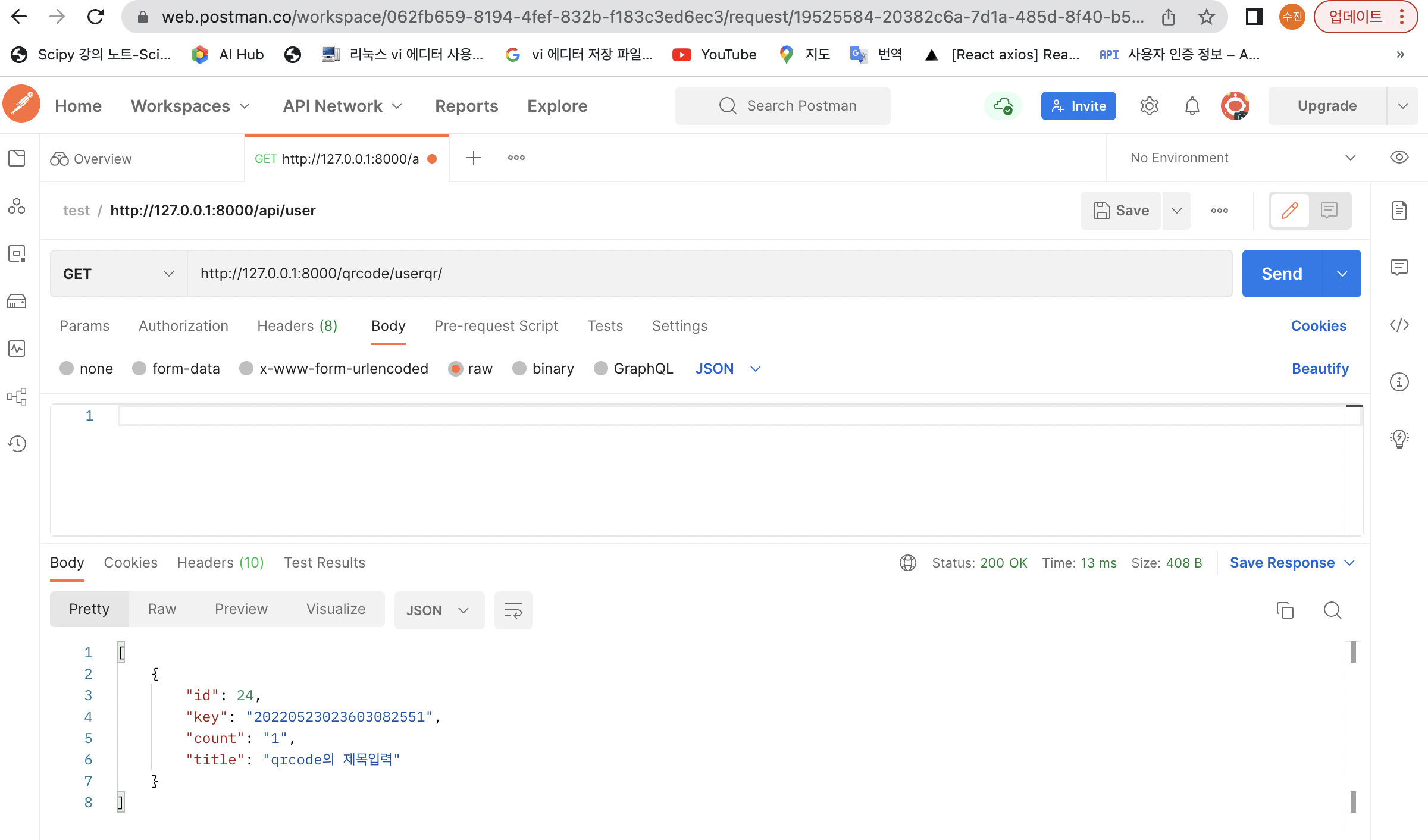Toggle line wrap icon in response

pos(513,610)
